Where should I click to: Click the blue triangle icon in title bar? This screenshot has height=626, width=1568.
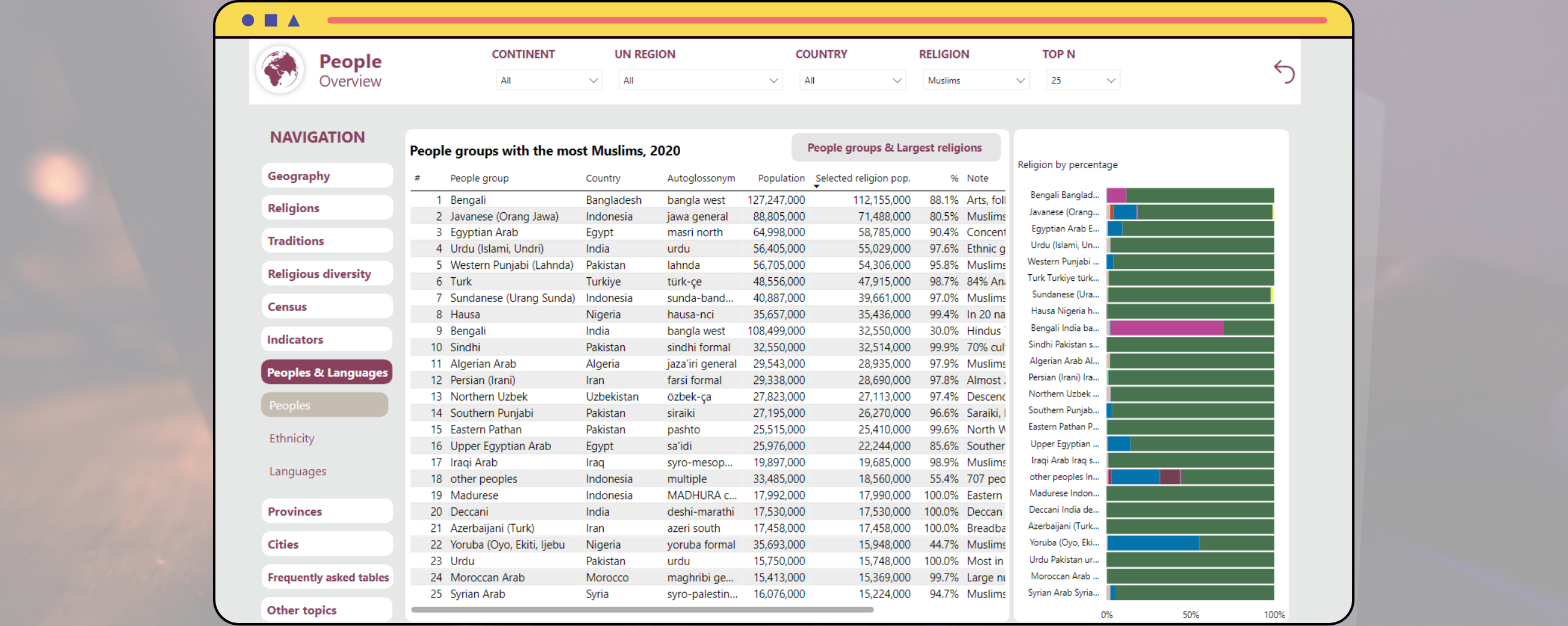[x=294, y=20]
